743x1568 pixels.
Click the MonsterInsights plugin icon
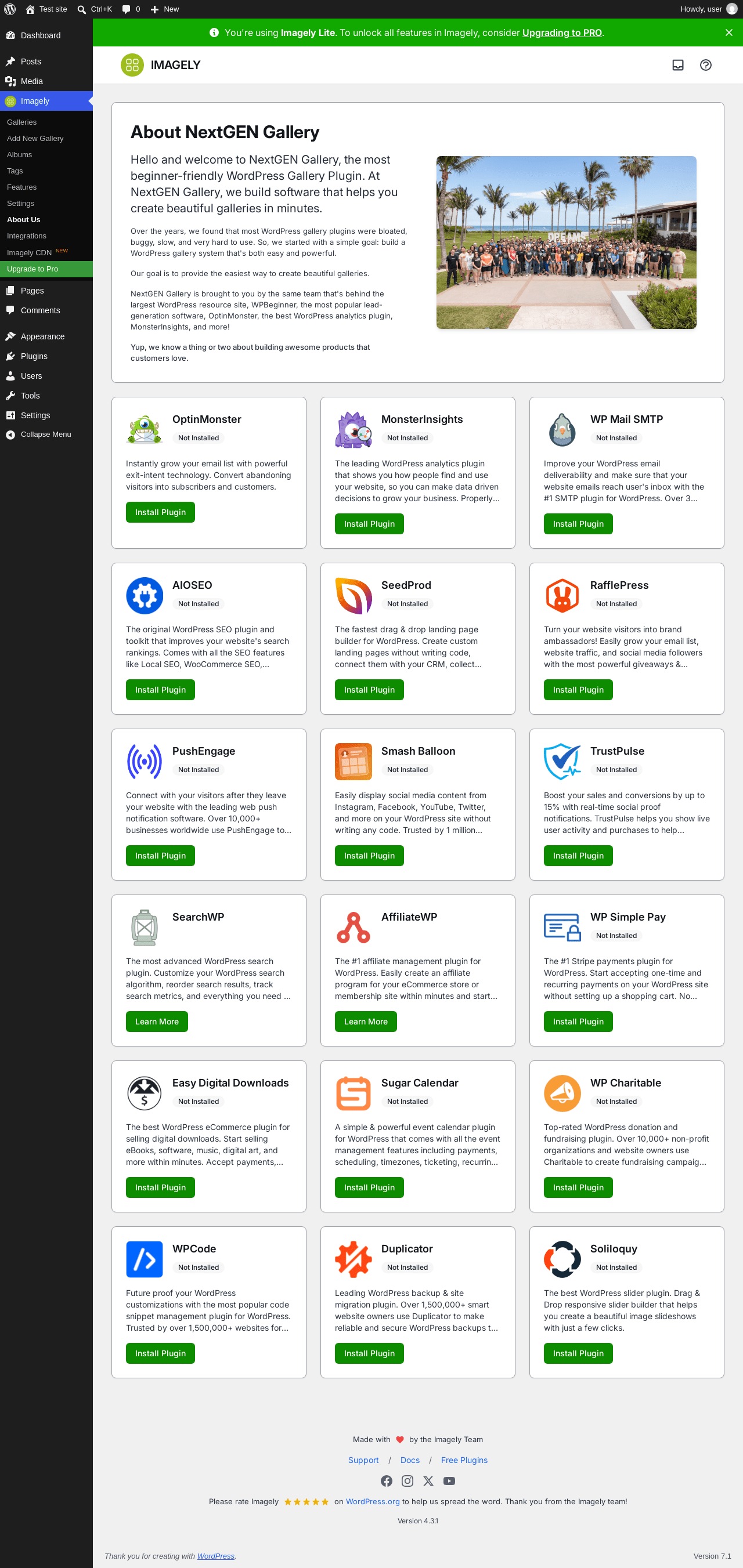point(354,429)
